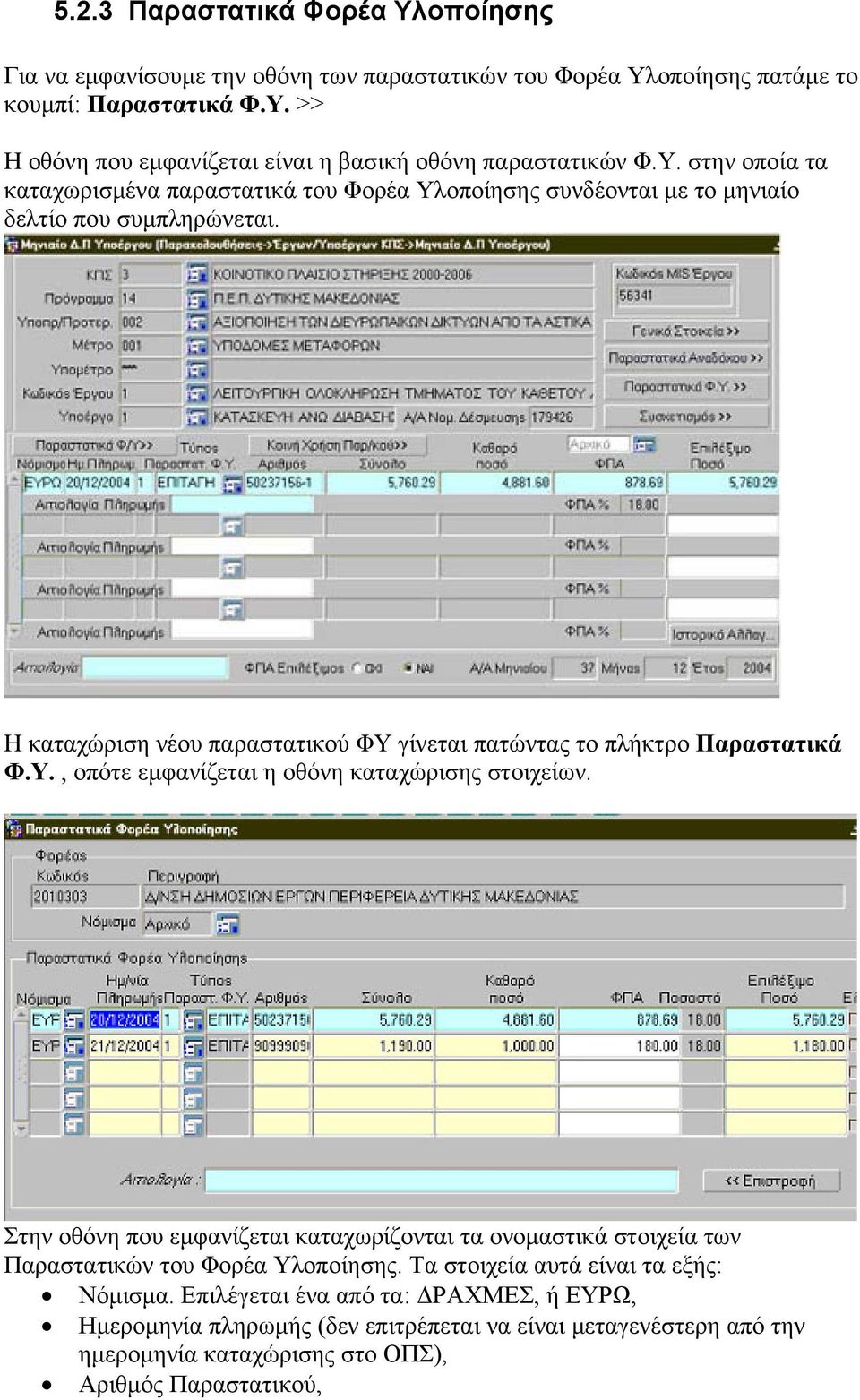Click the Κοινή Χρήση Παρ/κού>> button
Image resolution: width=860 pixels, height=1400 pixels.
pos(337,445)
